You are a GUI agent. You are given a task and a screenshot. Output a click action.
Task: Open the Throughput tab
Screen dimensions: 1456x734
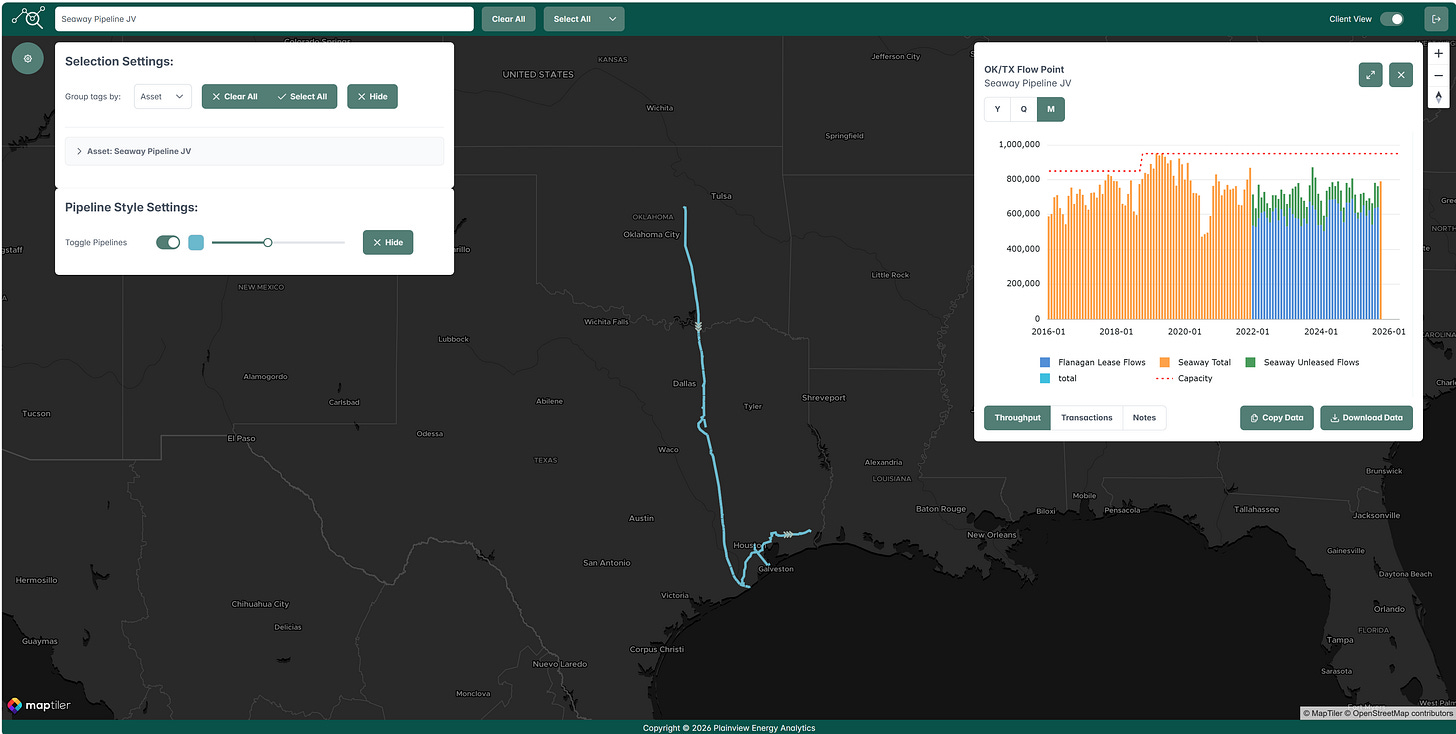pos(1017,418)
